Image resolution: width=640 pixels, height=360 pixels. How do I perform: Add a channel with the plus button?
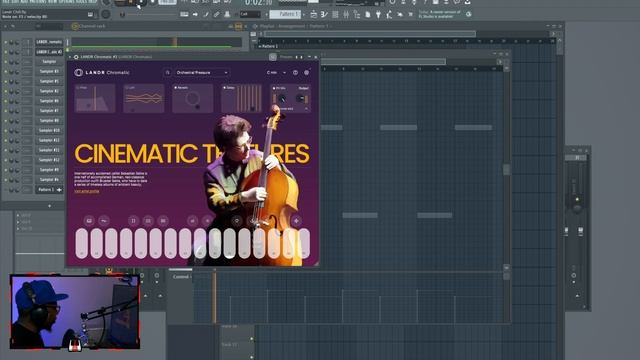49,206
